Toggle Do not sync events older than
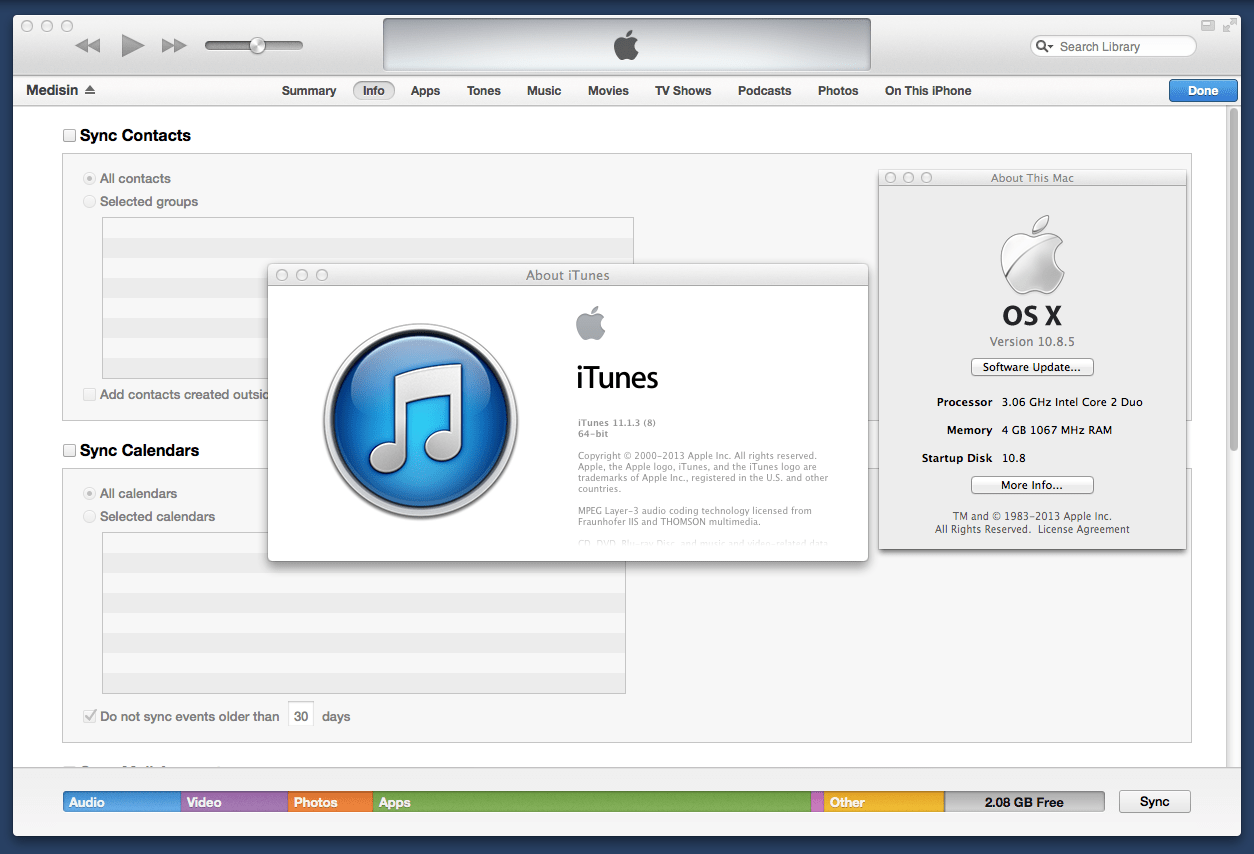This screenshot has height=854, width=1254. coord(90,716)
